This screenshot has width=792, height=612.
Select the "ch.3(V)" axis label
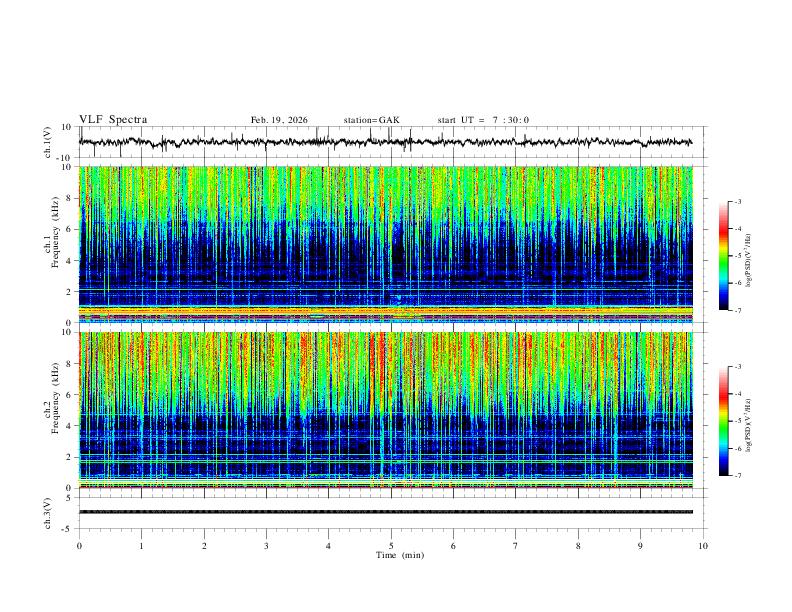[48, 513]
